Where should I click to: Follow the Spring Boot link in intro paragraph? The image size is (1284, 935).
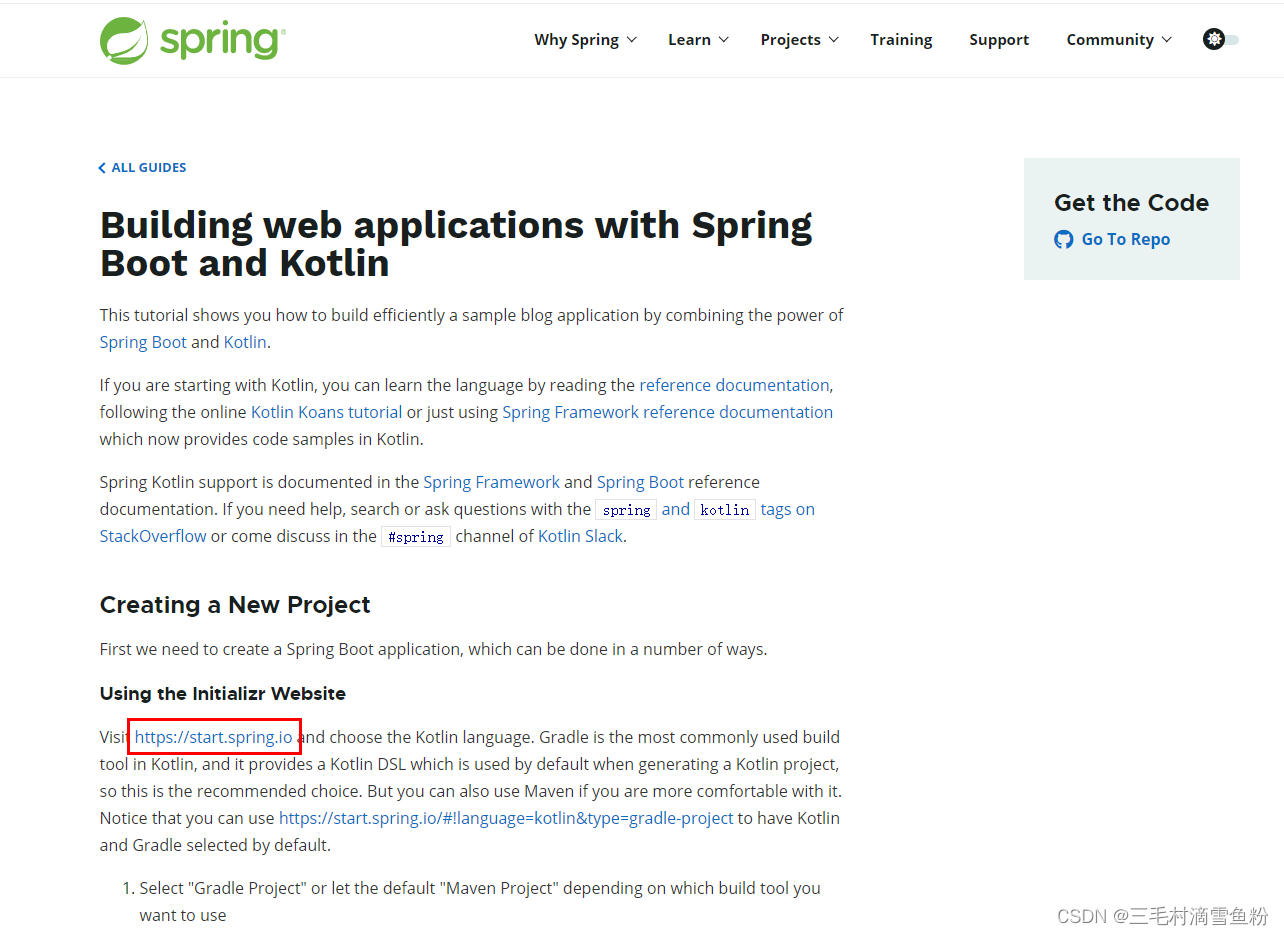(x=143, y=342)
